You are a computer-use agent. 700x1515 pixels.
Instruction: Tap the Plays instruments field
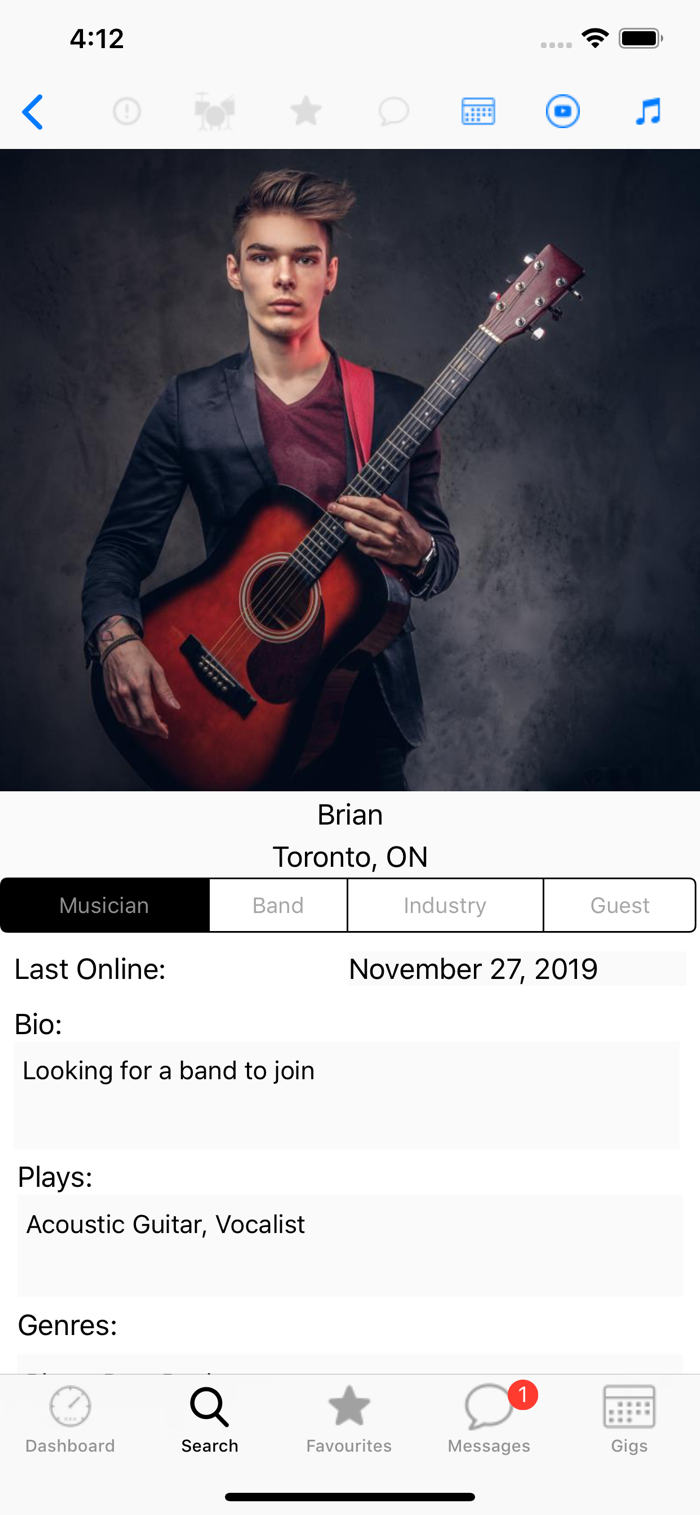click(350, 1246)
